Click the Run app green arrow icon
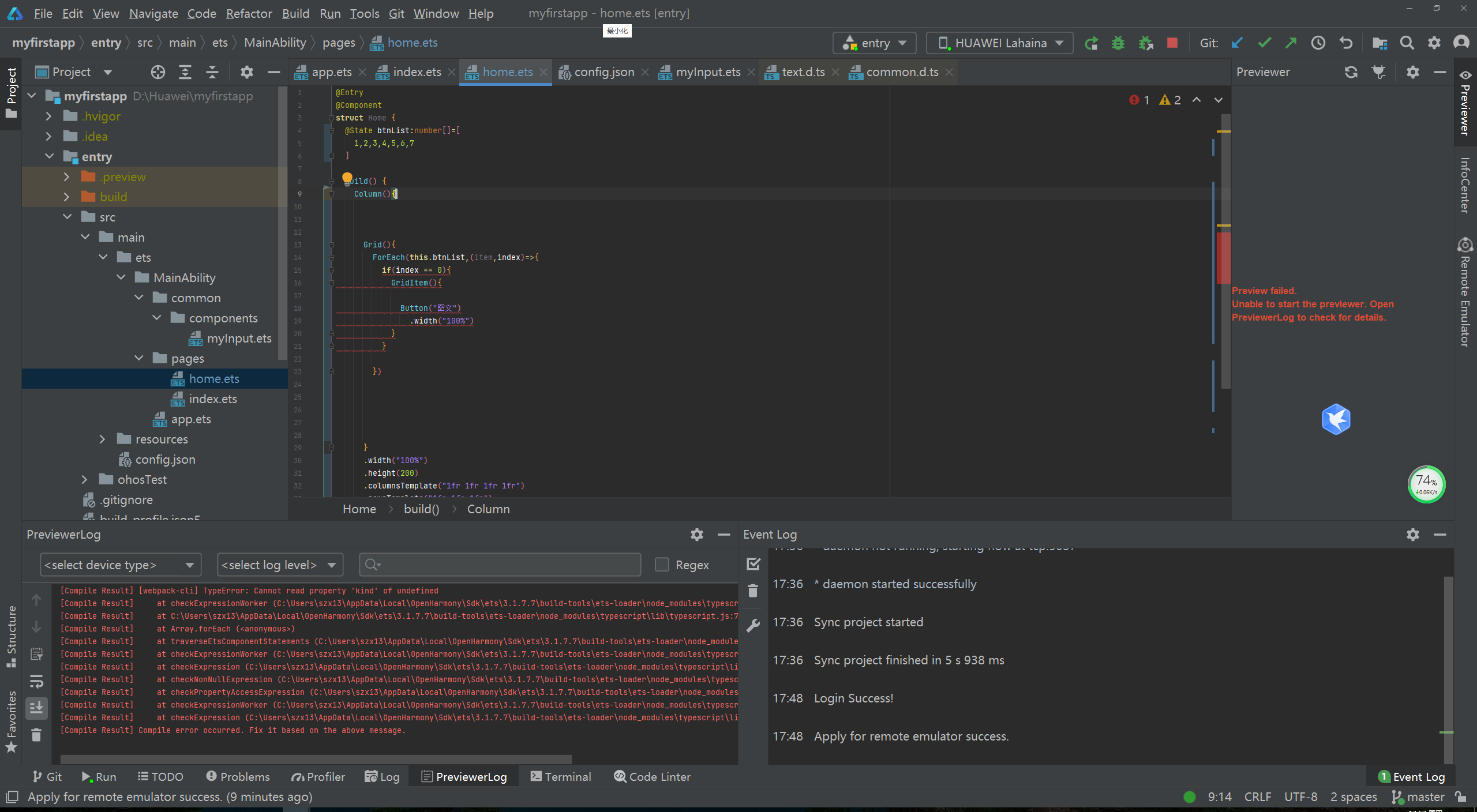1477x812 pixels. coord(1091,43)
